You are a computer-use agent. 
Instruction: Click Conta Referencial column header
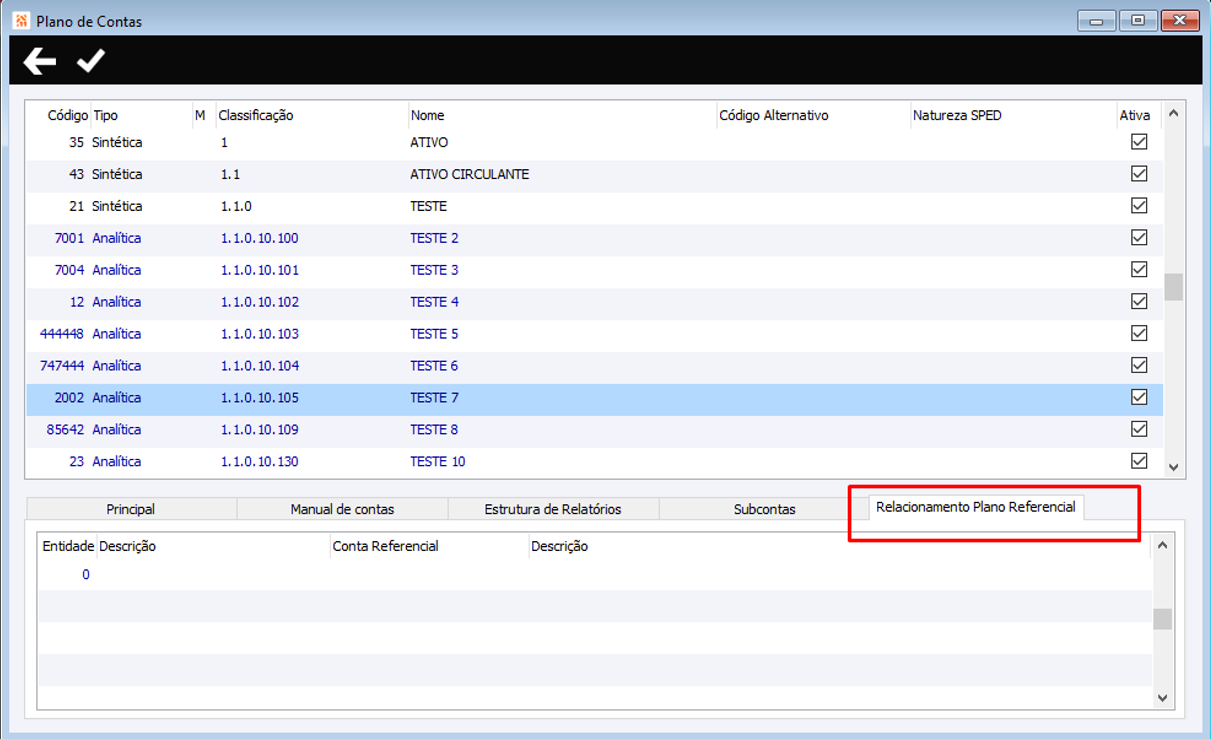click(x=385, y=547)
